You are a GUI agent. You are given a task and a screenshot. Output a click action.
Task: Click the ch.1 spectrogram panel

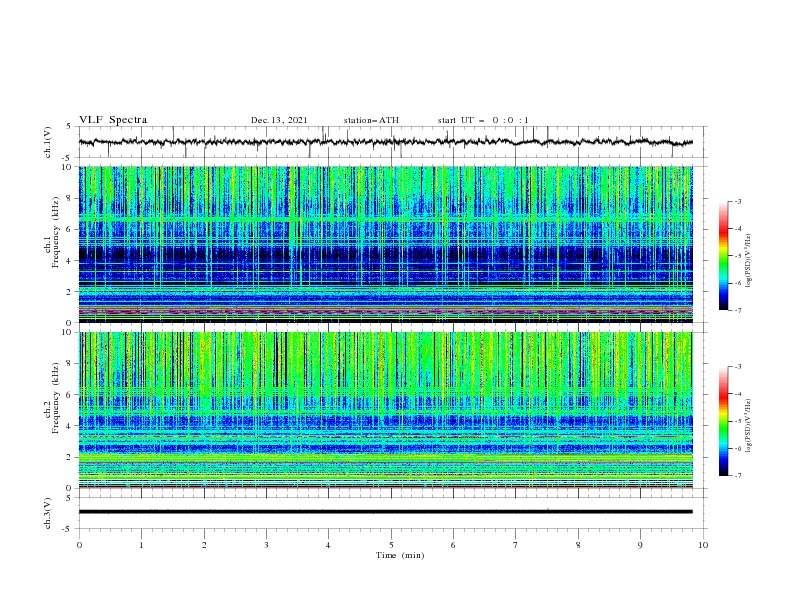click(386, 244)
